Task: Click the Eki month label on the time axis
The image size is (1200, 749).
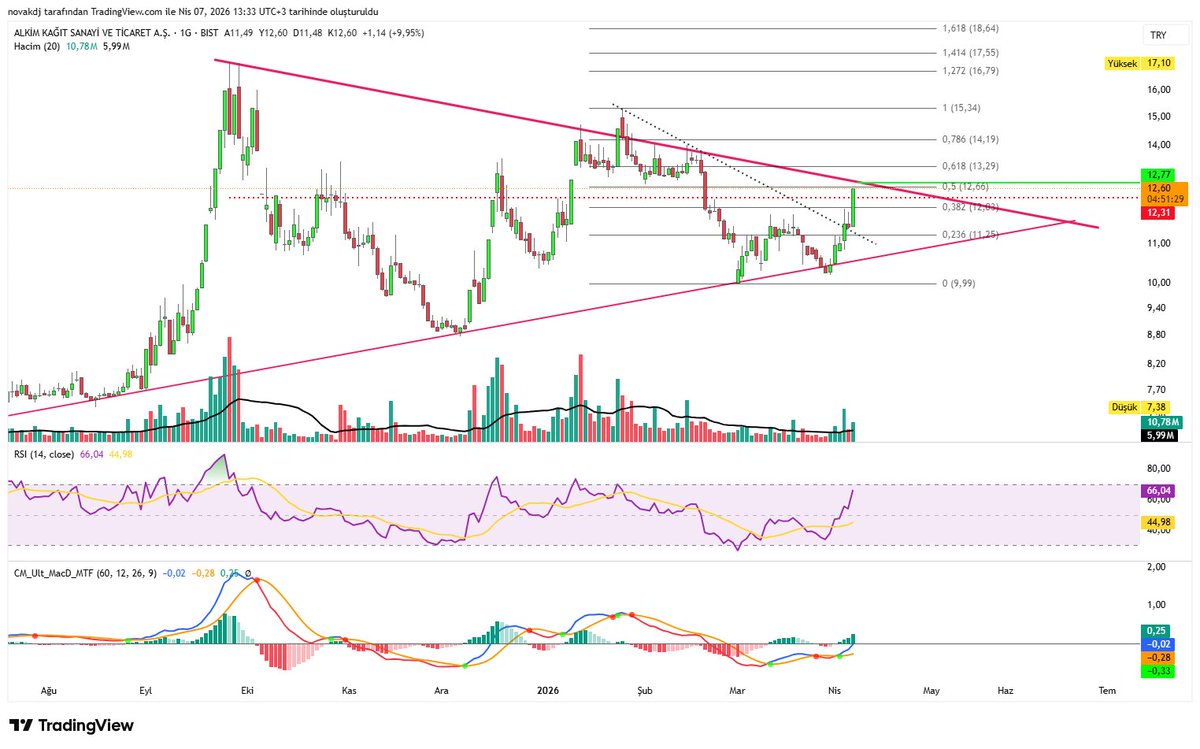Action: coord(245,690)
